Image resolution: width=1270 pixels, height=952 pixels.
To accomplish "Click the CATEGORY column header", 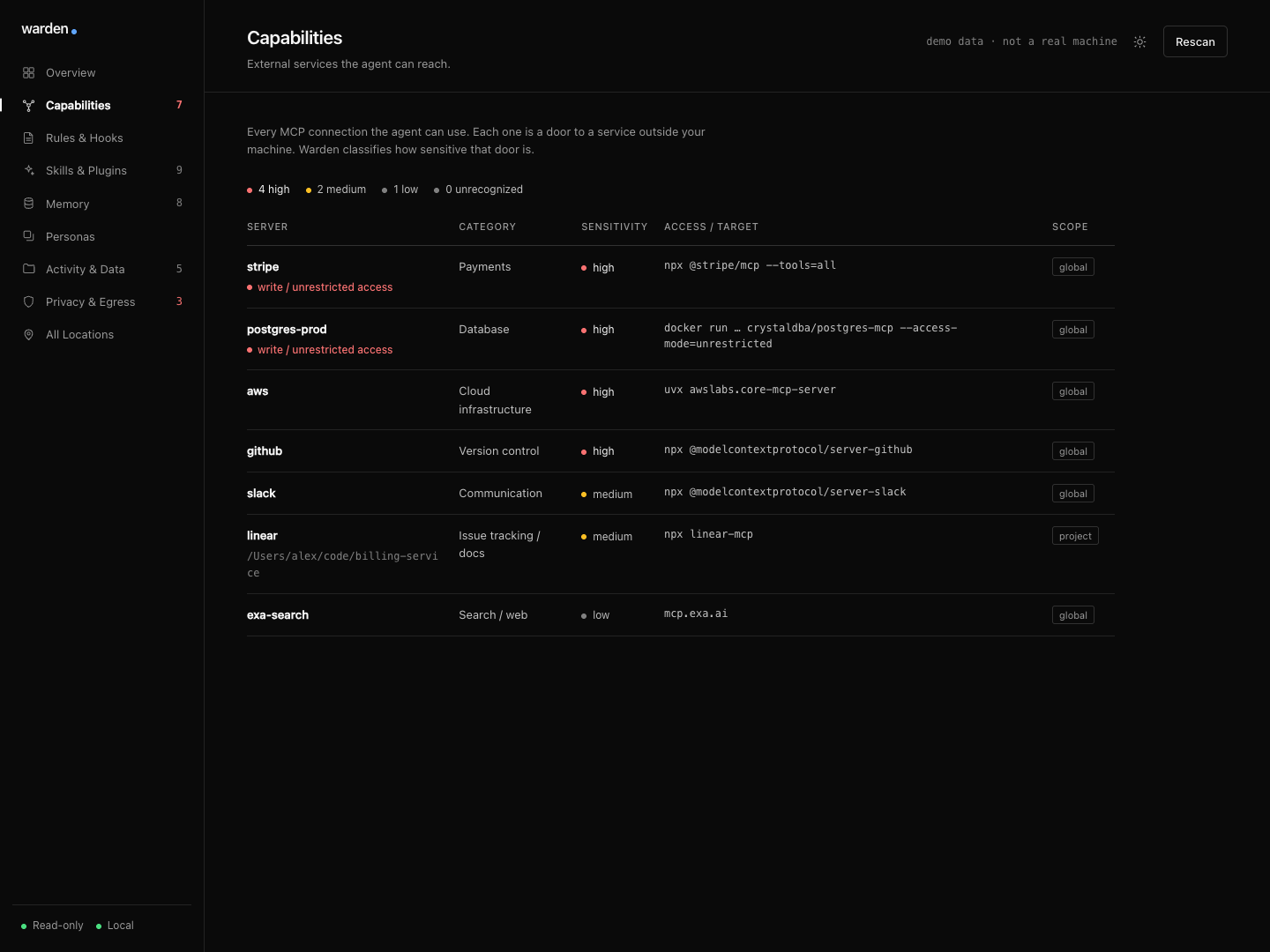I will 487,227.
